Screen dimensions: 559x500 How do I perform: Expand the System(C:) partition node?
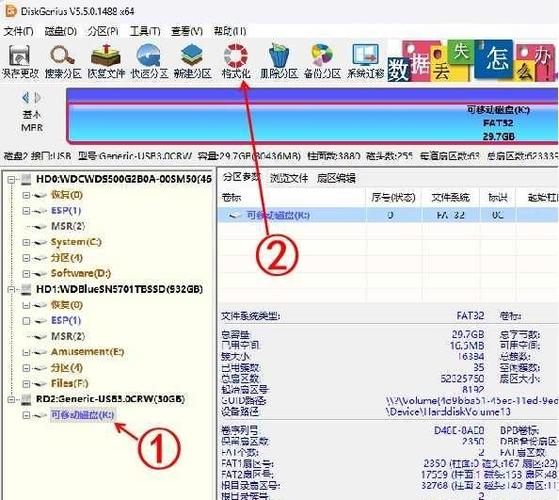(x=26, y=242)
